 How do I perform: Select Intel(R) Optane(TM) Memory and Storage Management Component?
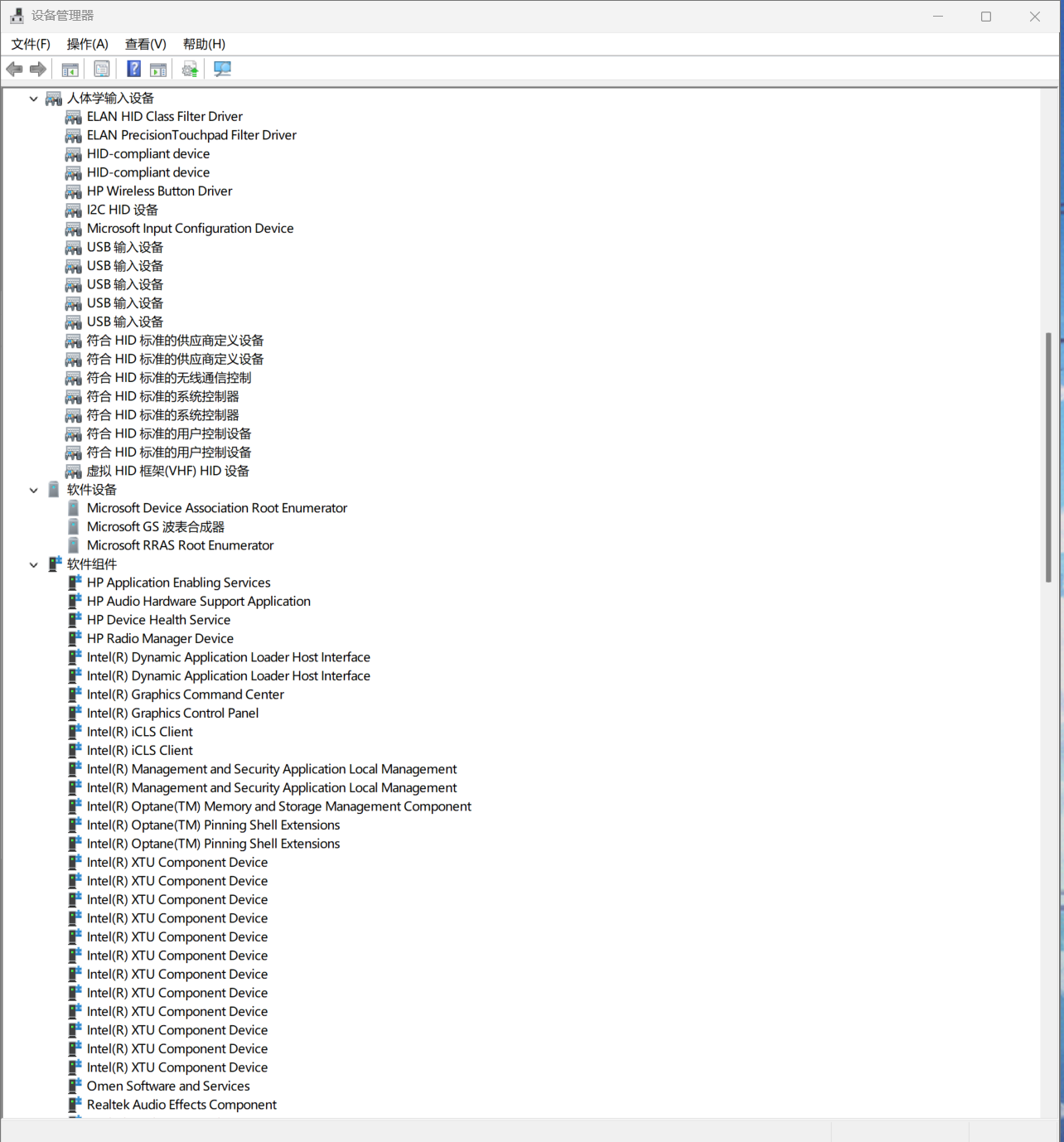click(279, 806)
